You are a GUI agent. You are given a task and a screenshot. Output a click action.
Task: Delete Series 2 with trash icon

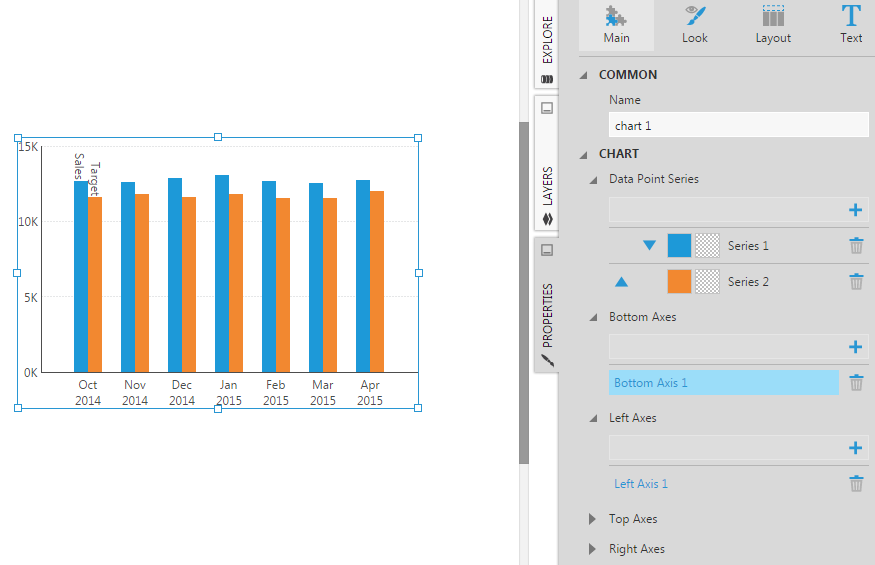[x=856, y=281]
